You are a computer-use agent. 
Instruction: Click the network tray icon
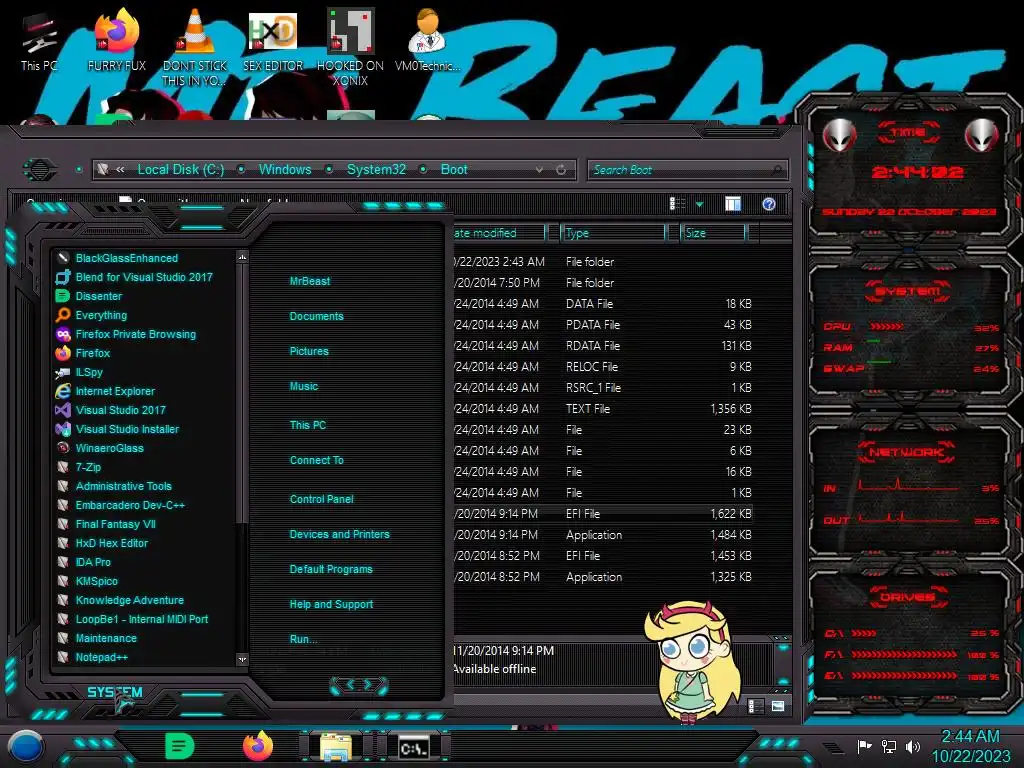click(x=889, y=746)
